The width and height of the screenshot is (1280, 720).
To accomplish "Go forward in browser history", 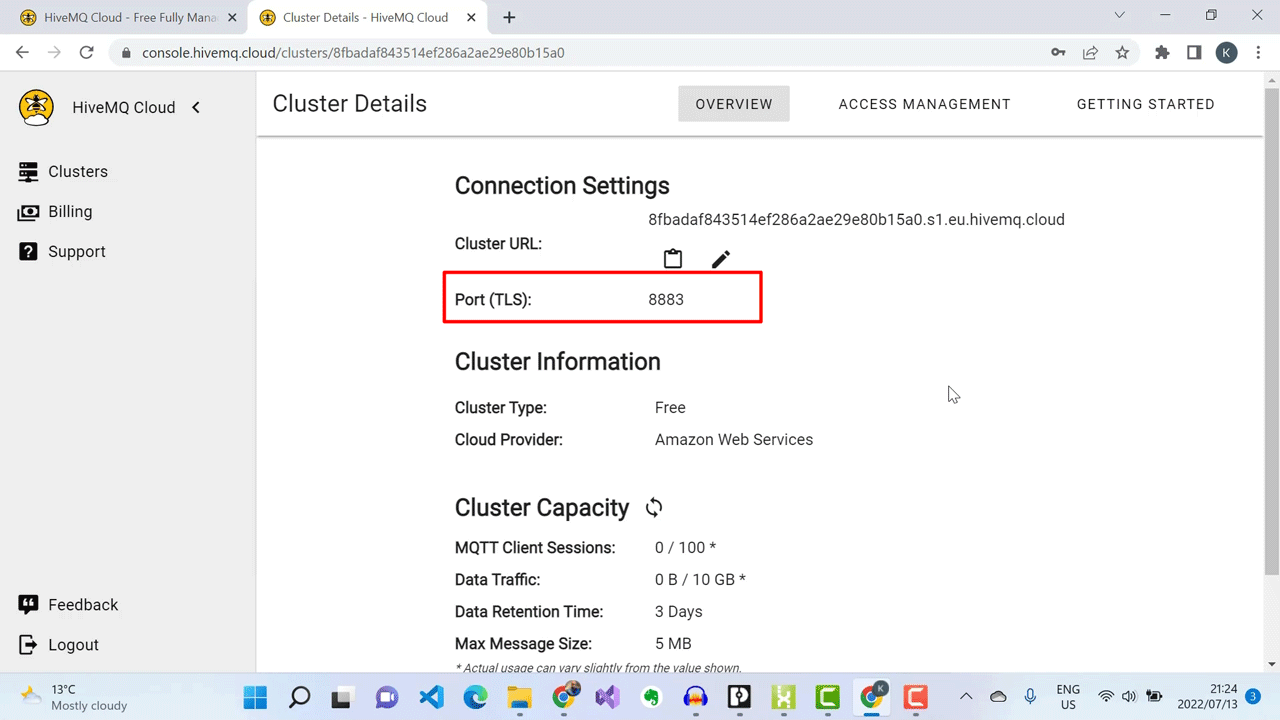I will pyautogui.click(x=54, y=53).
